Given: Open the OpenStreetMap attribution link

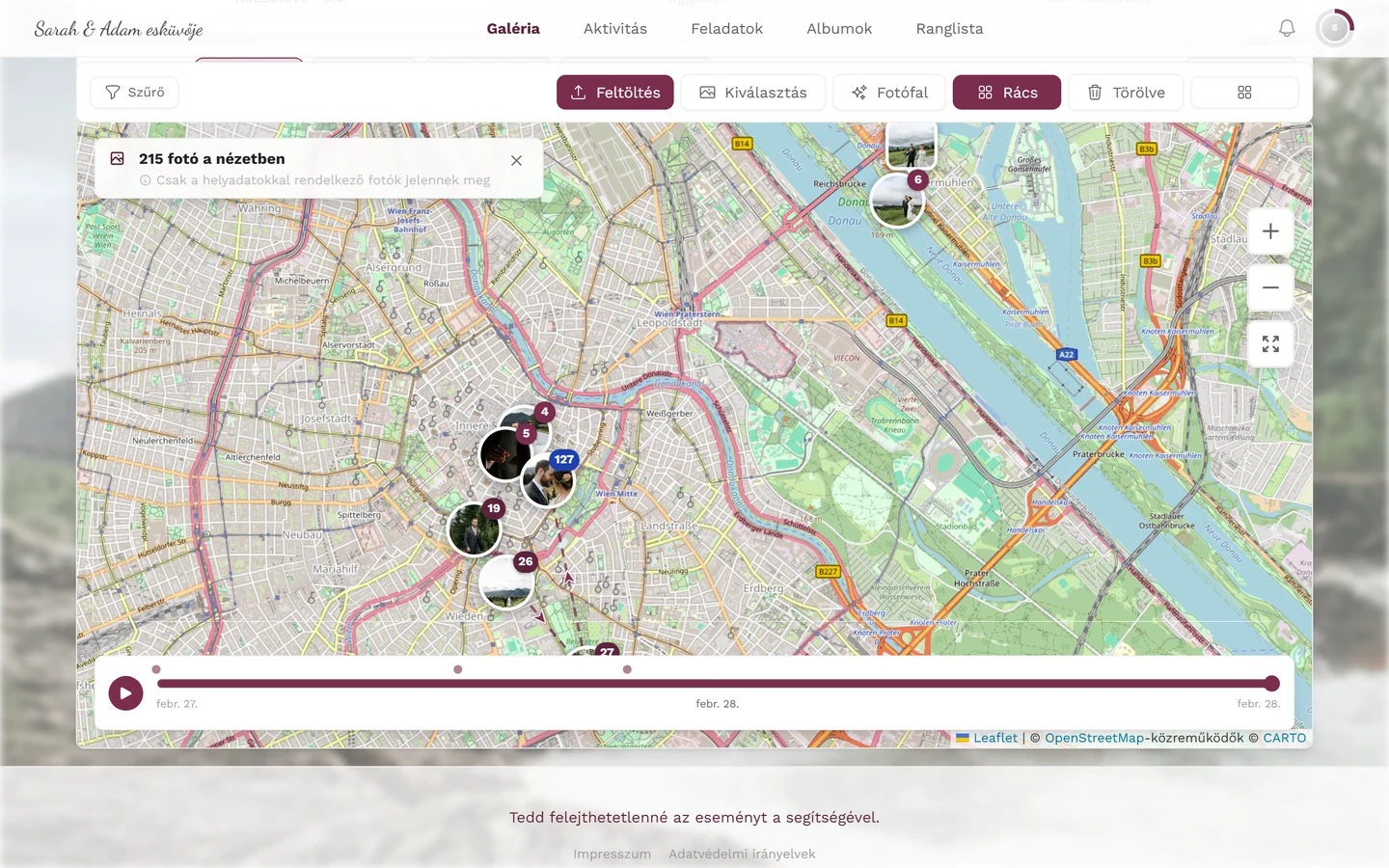Looking at the screenshot, I should (1094, 738).
